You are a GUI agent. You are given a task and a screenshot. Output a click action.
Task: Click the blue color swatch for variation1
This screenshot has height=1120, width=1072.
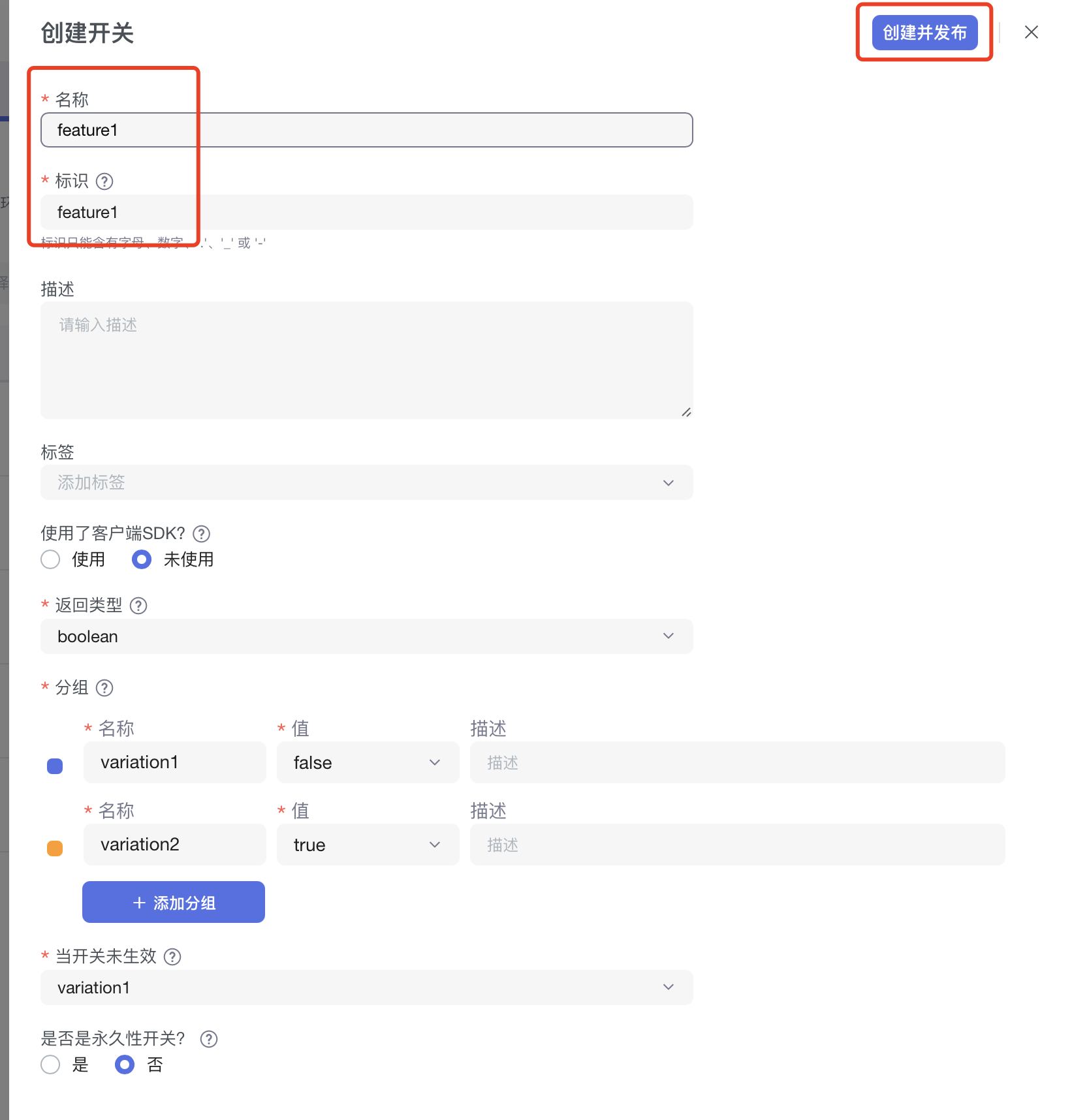tap(55, 766)
